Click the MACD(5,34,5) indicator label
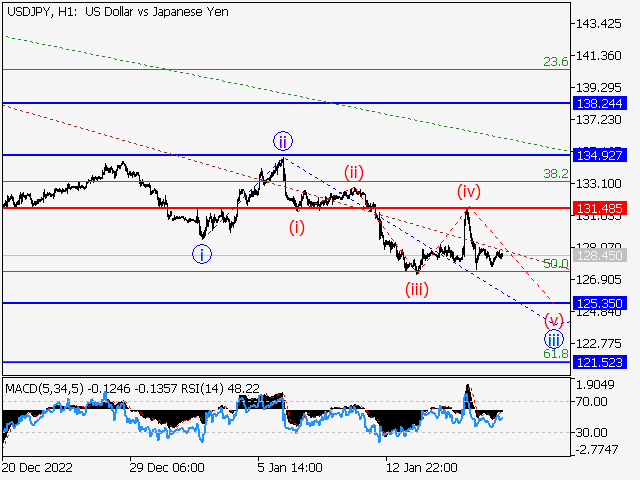This screenshot has height=480, width=640. [44, 388]
